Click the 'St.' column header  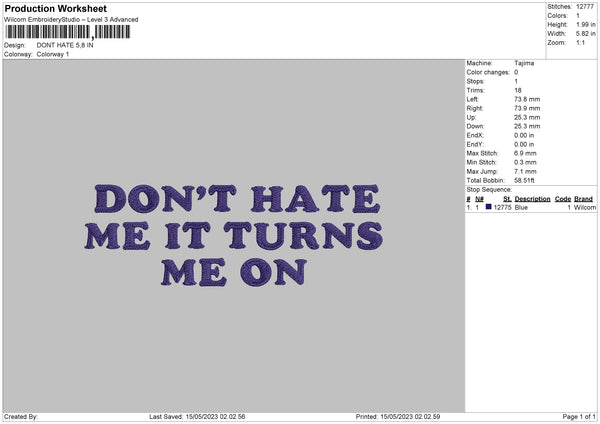point(507,199)
